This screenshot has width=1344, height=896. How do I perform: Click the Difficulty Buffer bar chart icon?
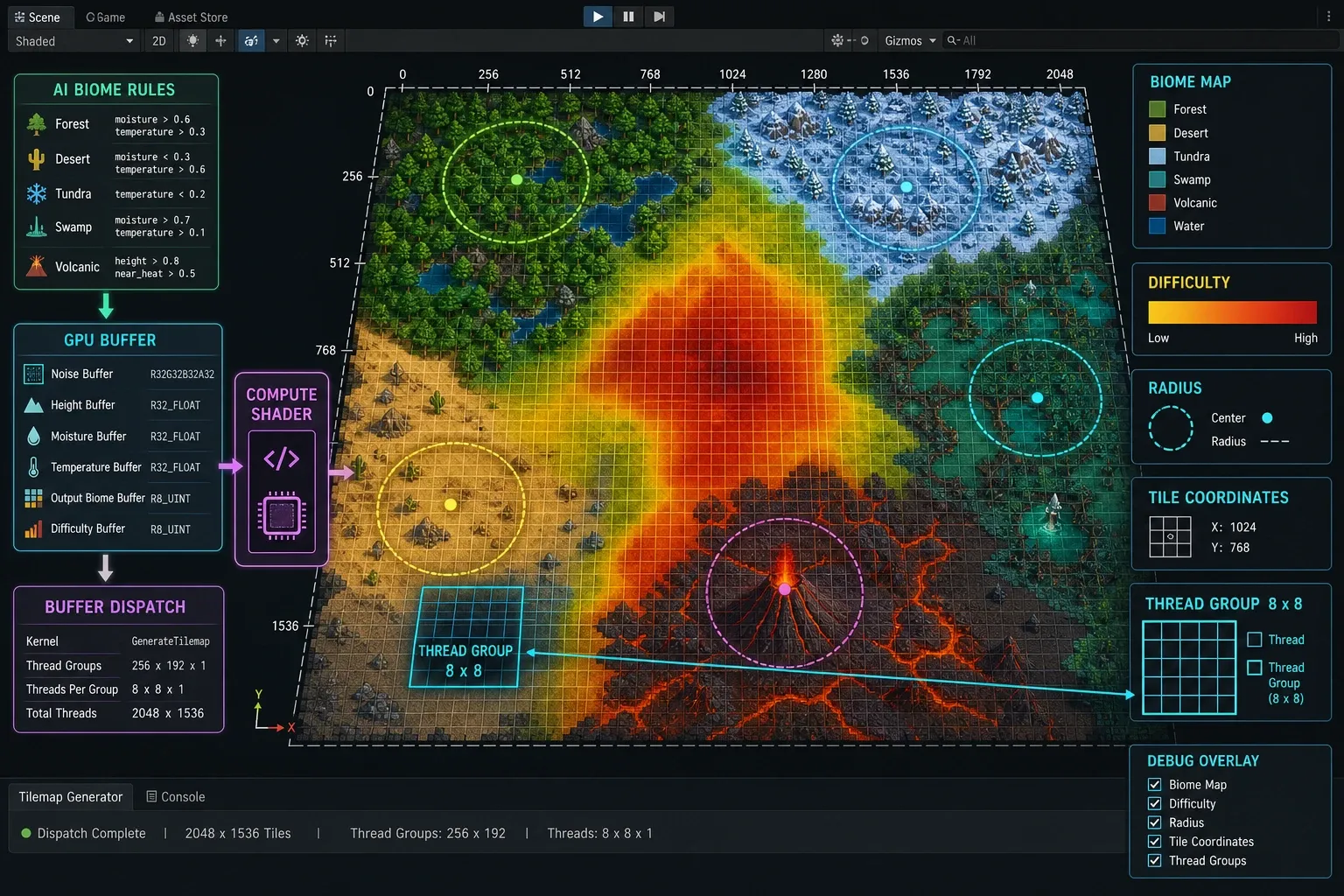point(33,529)
